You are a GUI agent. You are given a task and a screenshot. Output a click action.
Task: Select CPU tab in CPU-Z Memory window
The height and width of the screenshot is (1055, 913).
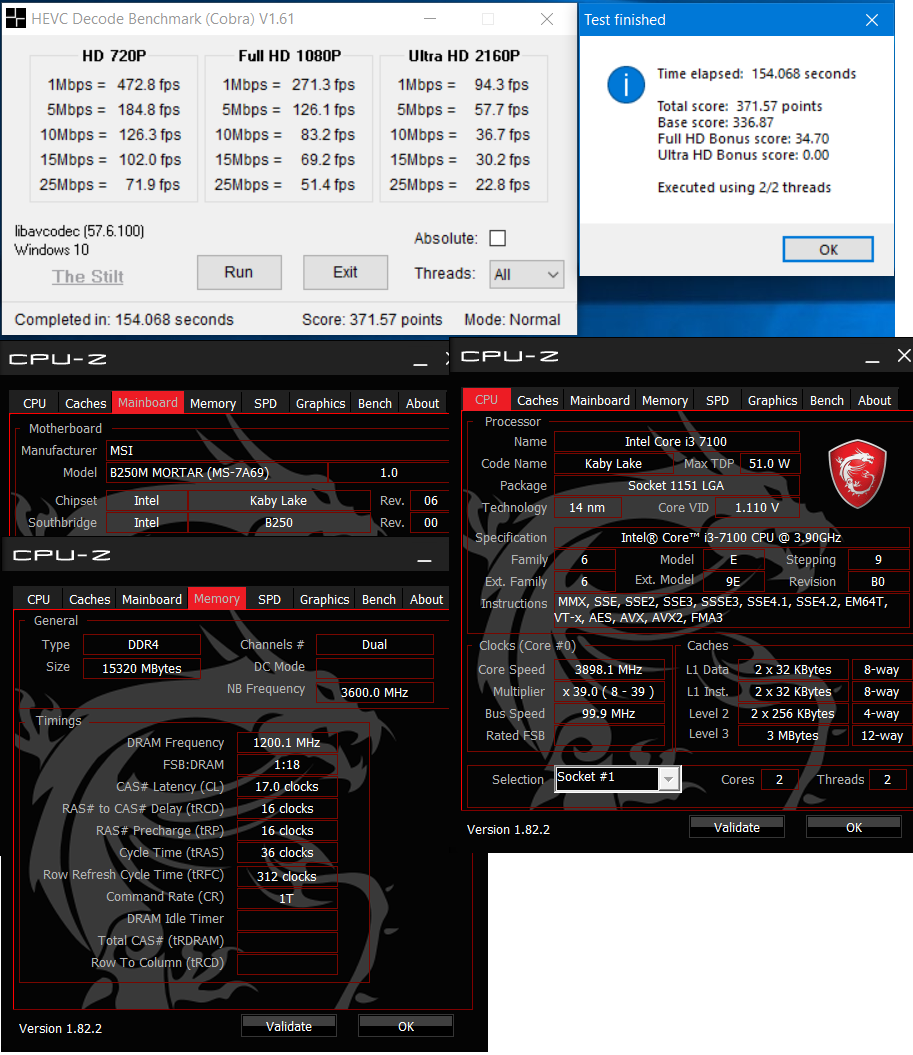[x=38, y=599]
